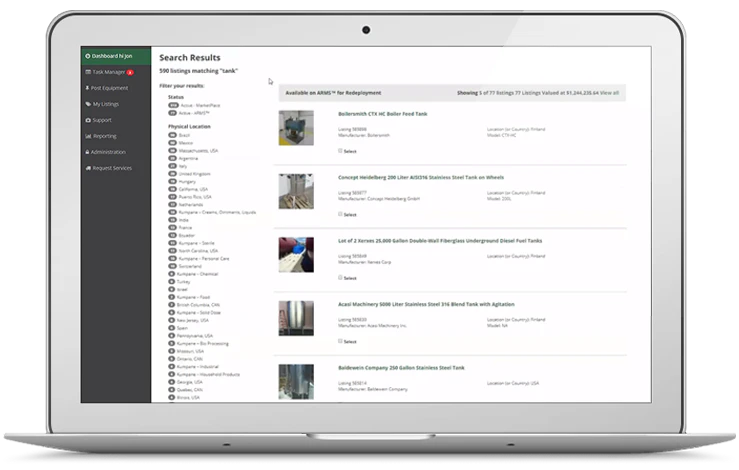Image resolution: width=739 pixels, height=470 pixels.
Task: Tick Select for Concept Heidelberg 200 Liter tank
Action: point(340,214)
